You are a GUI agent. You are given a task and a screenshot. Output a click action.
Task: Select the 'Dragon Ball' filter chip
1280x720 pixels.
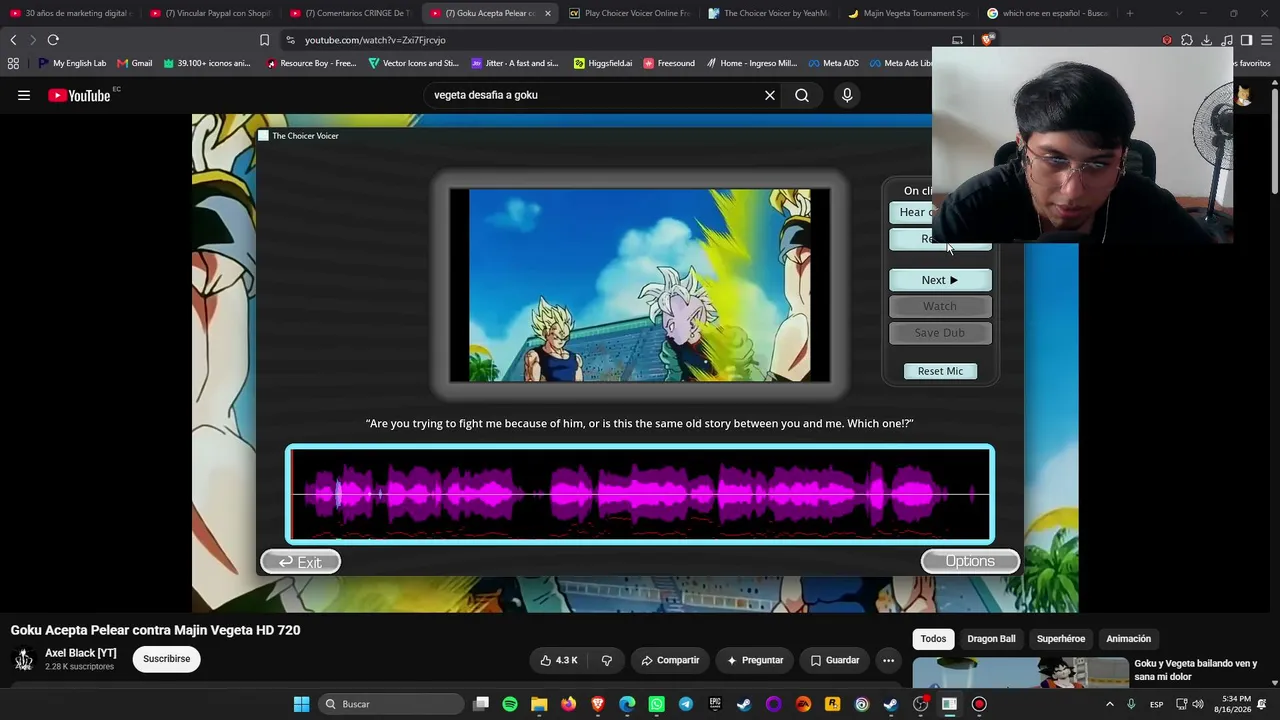tap(991, 639)
